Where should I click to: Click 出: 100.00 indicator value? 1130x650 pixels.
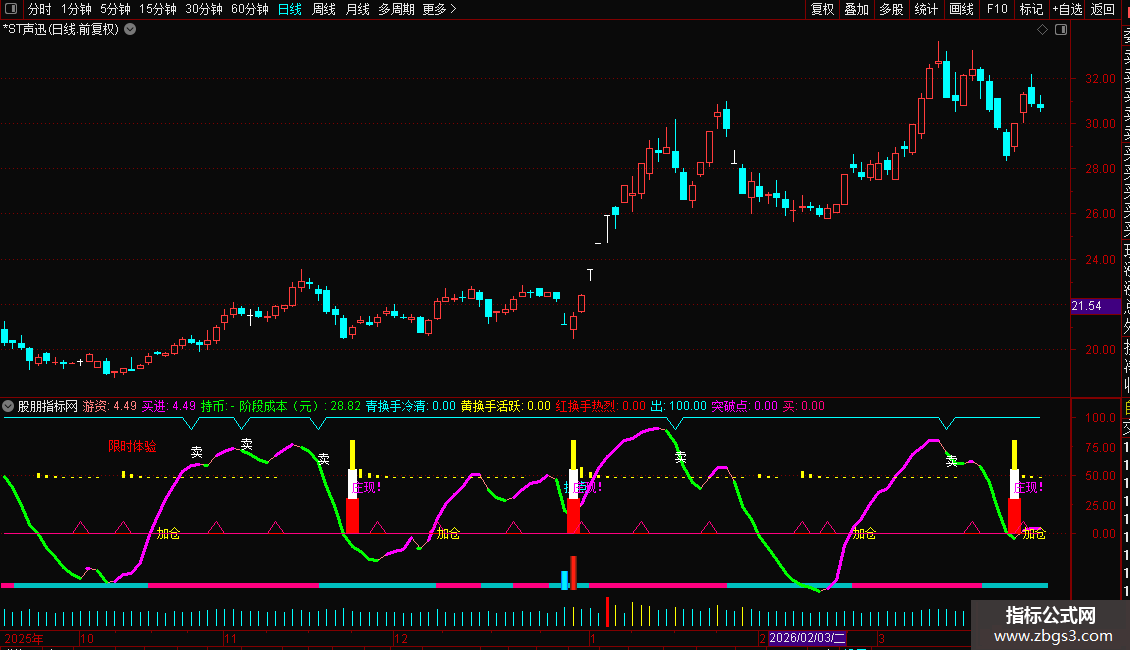pyautogui.click(x=678, y=406)
